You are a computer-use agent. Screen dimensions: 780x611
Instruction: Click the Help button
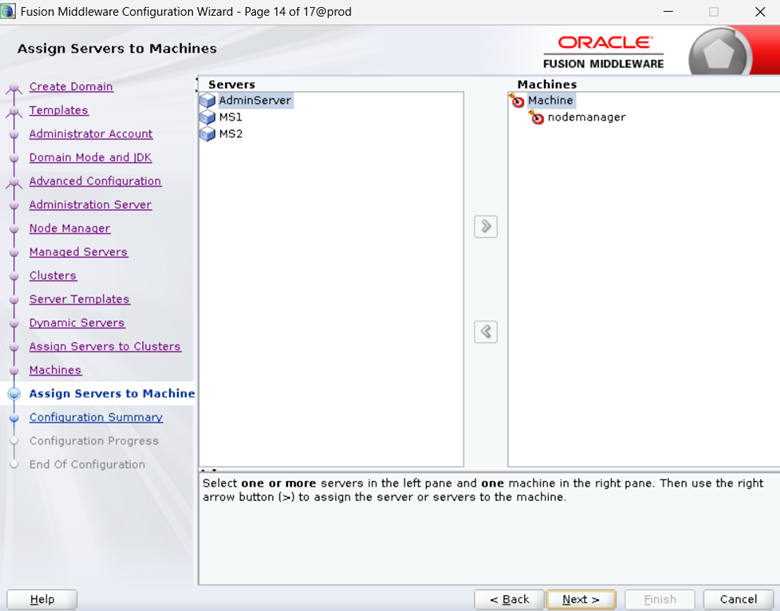tap(42, 600)
